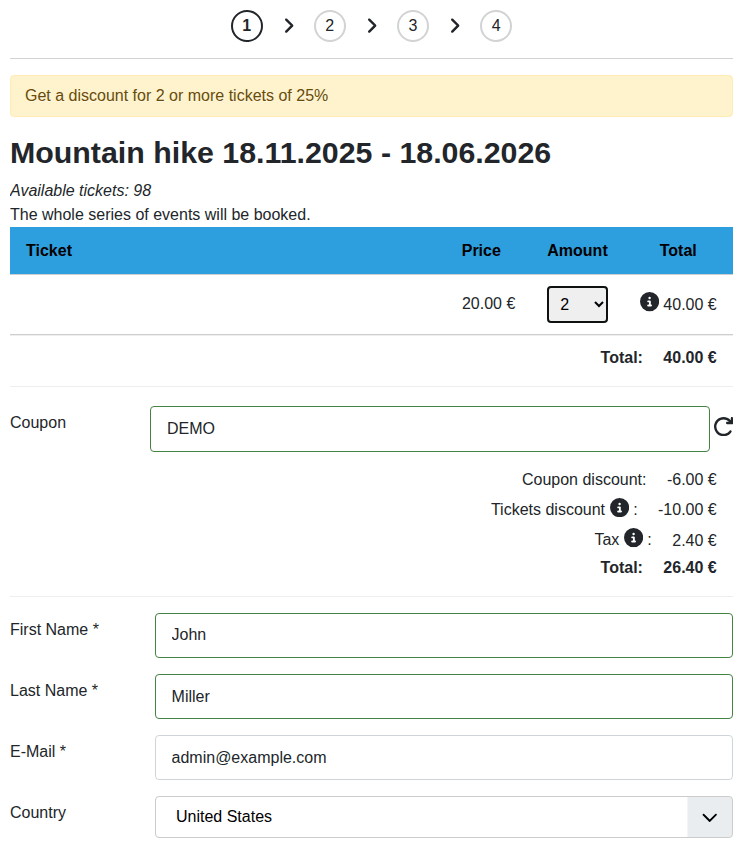The width and height of the screenshot is (740, 850).
Task: Open the ticket Amount dropdown
Action: click(x=577, y=304)
